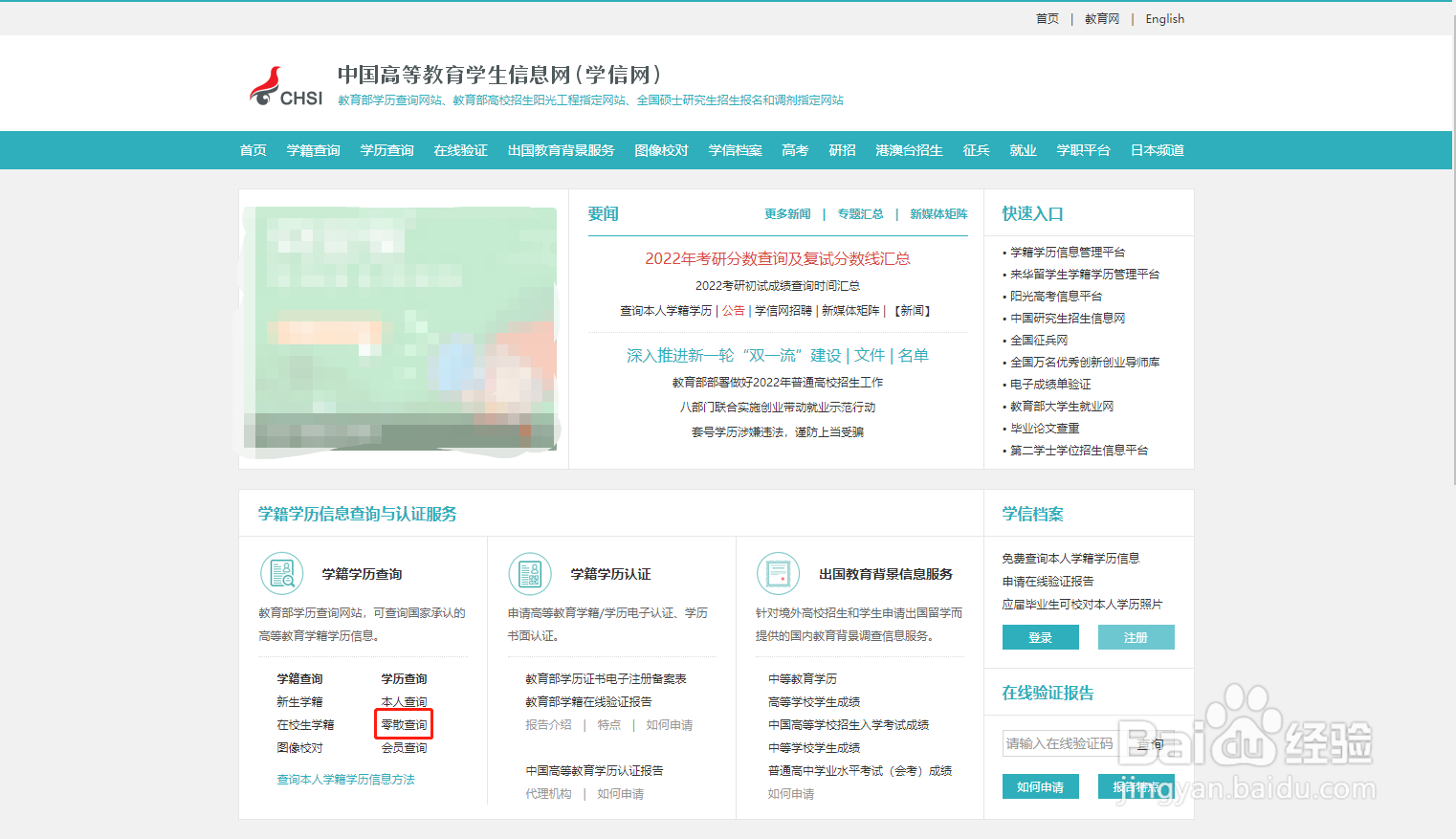Open the 新媒体矩阵 link in news header

[x=938, y=214]
